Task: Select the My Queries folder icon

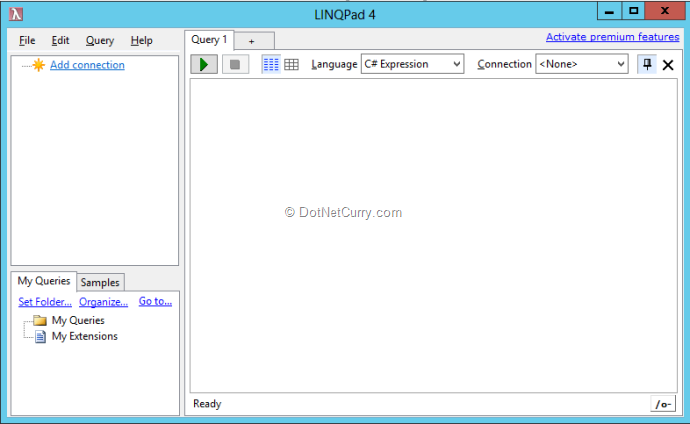Action: [x=40, y=320]
